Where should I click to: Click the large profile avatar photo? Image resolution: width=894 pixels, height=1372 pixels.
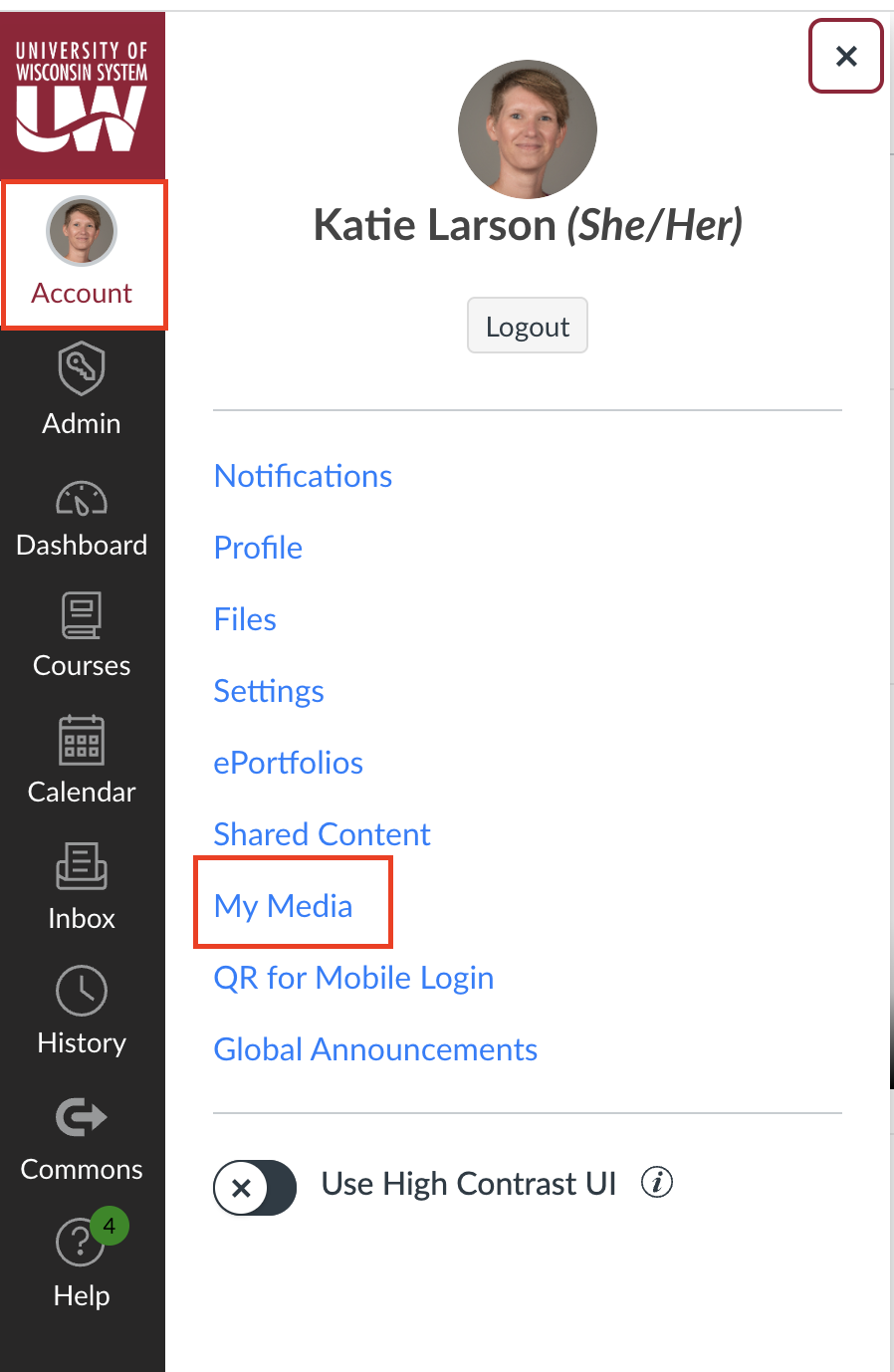point(528,129)
